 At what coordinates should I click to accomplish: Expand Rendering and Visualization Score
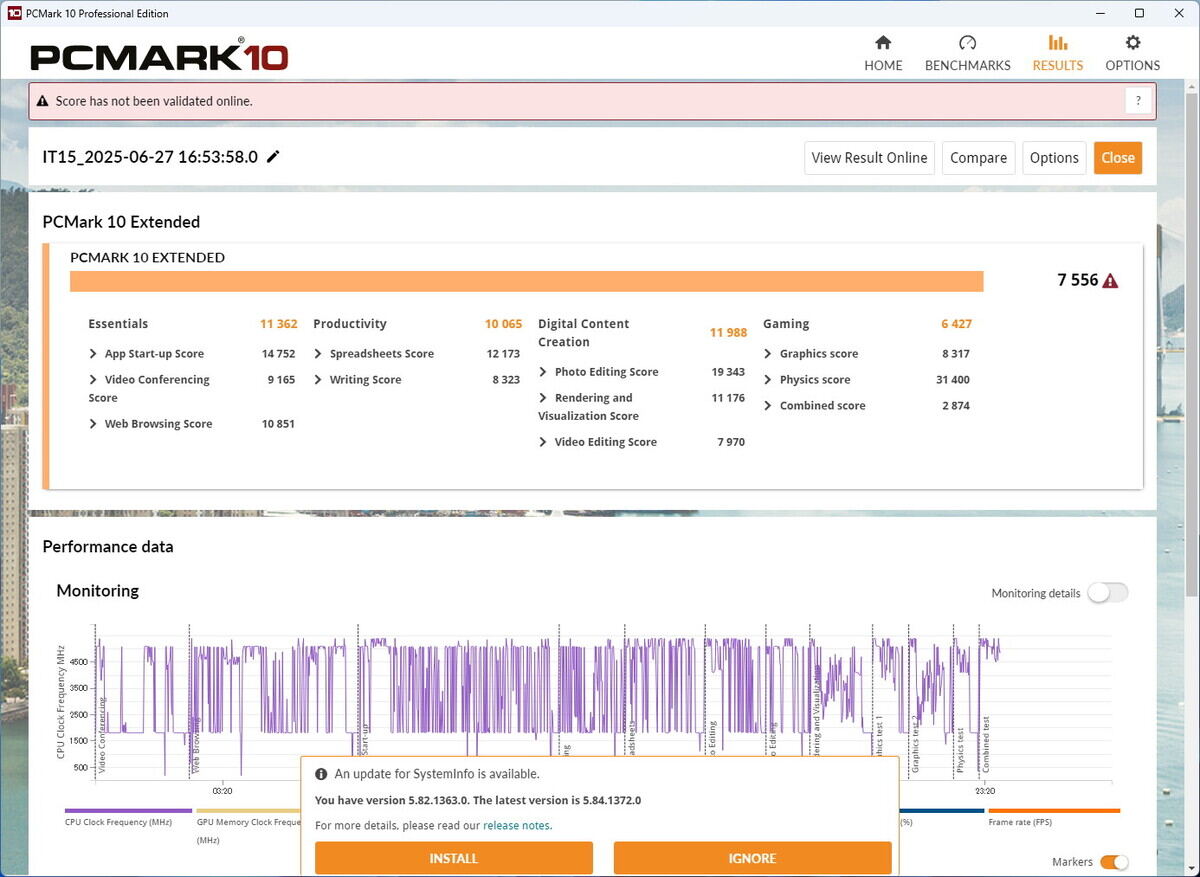tap(544, 398)
